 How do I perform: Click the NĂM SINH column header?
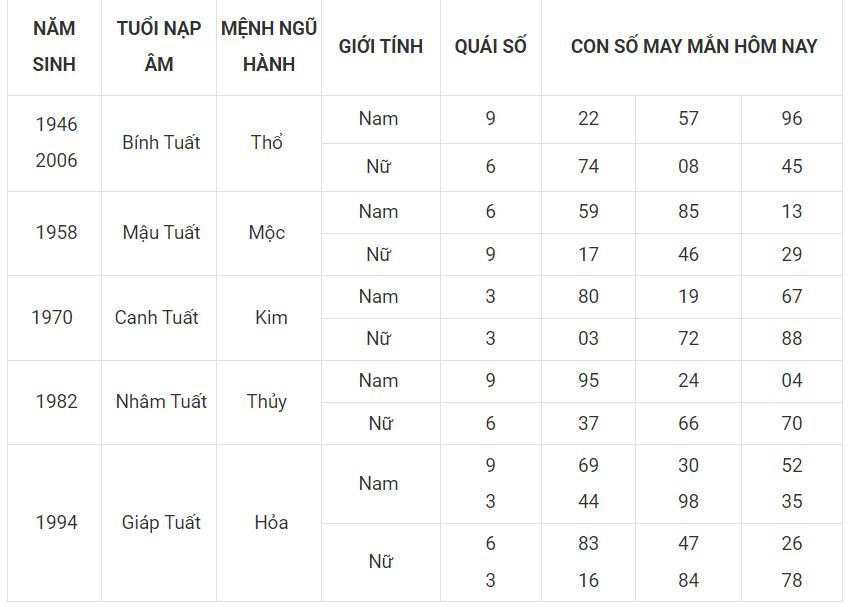click(x=54, y=47)
